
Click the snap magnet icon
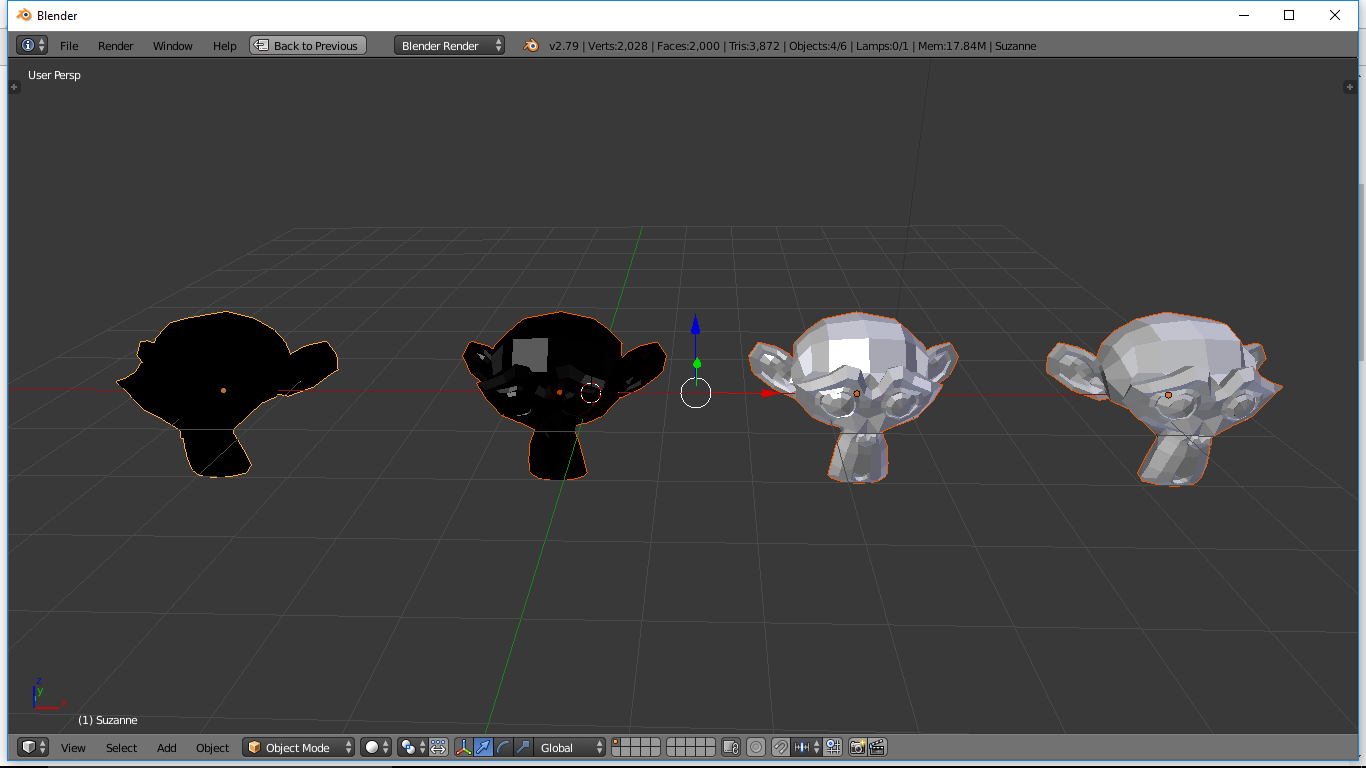[x=782, y=747]
